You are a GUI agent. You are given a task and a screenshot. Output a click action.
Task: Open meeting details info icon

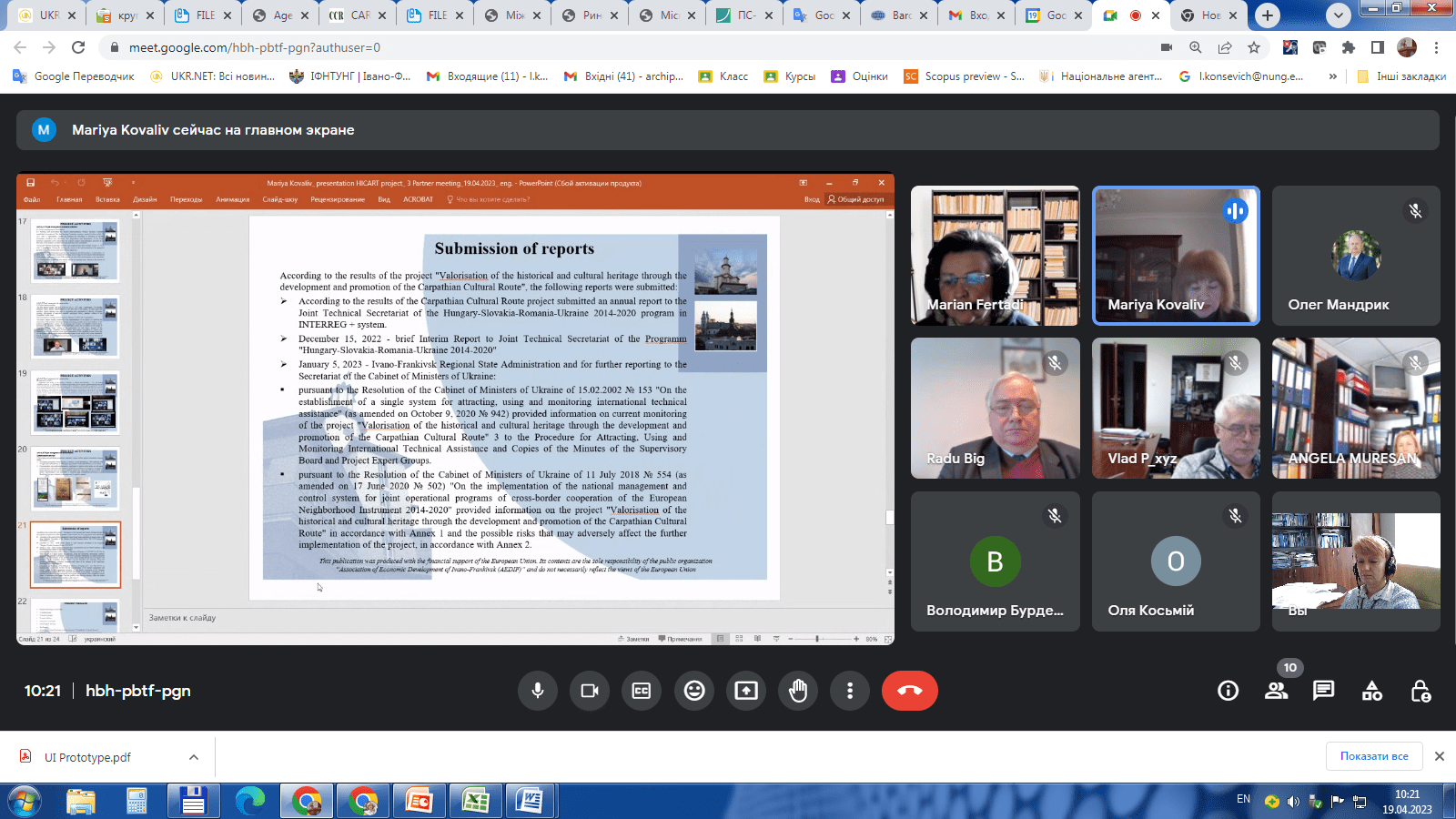(x=1228, y=691)
